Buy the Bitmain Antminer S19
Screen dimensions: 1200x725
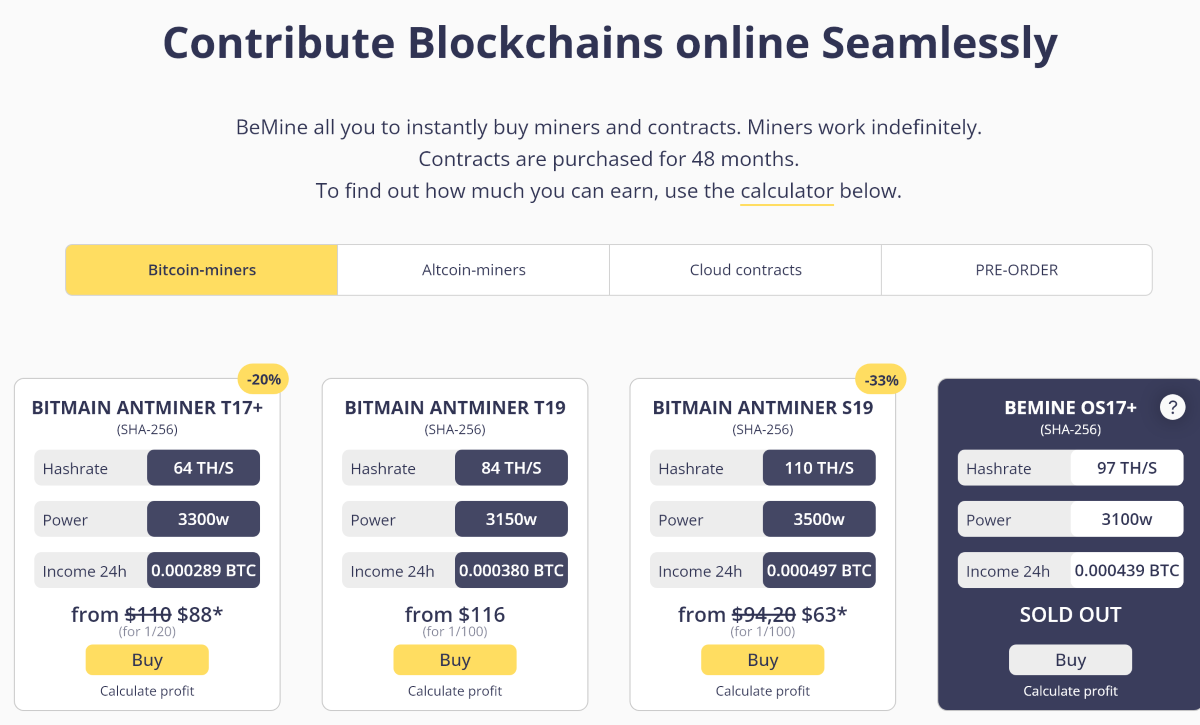(763, 660)
